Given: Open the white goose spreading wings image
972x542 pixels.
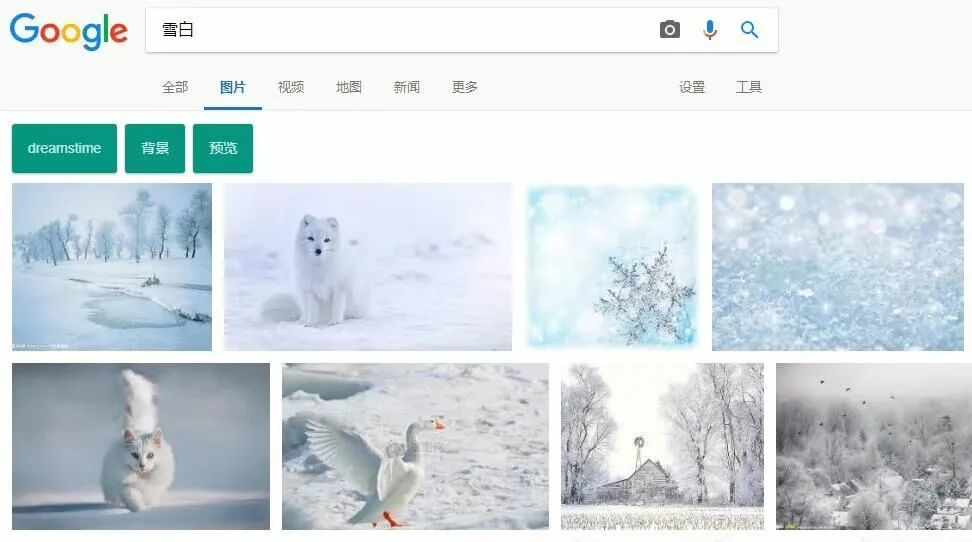Looking at the screenshot, I should pos(415,446).
